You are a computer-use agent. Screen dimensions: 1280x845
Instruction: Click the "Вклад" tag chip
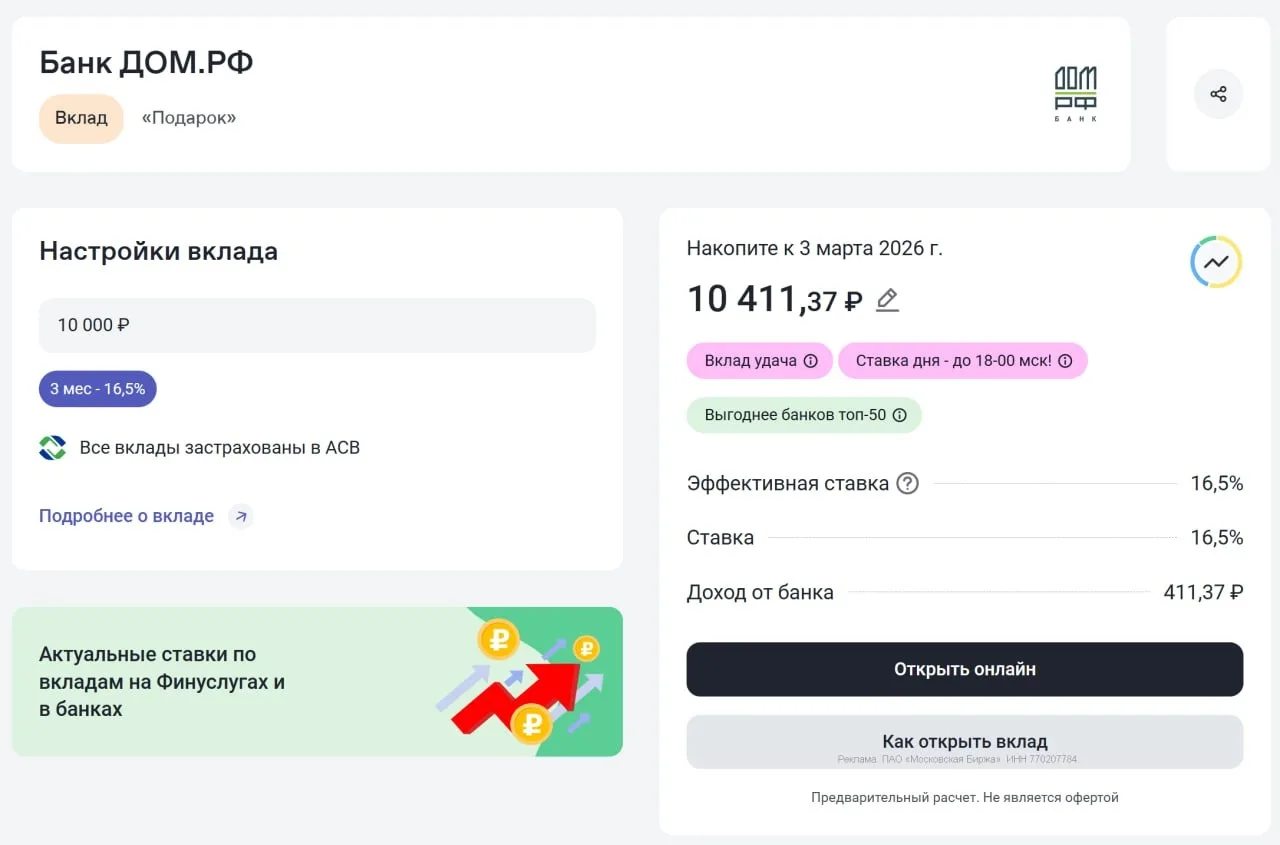pos(81,118)
